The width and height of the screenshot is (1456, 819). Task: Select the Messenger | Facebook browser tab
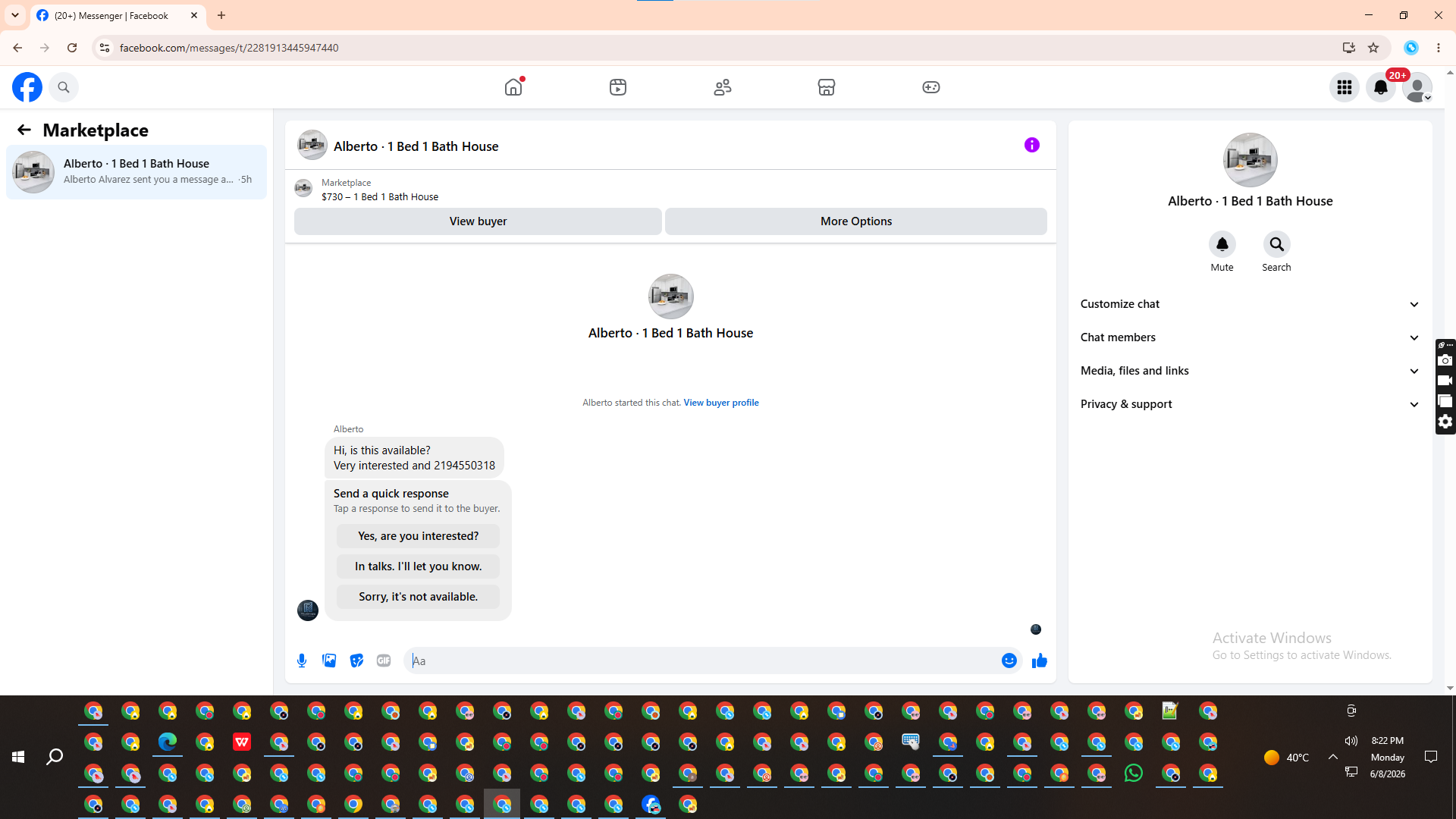click(x=118, y=15)
